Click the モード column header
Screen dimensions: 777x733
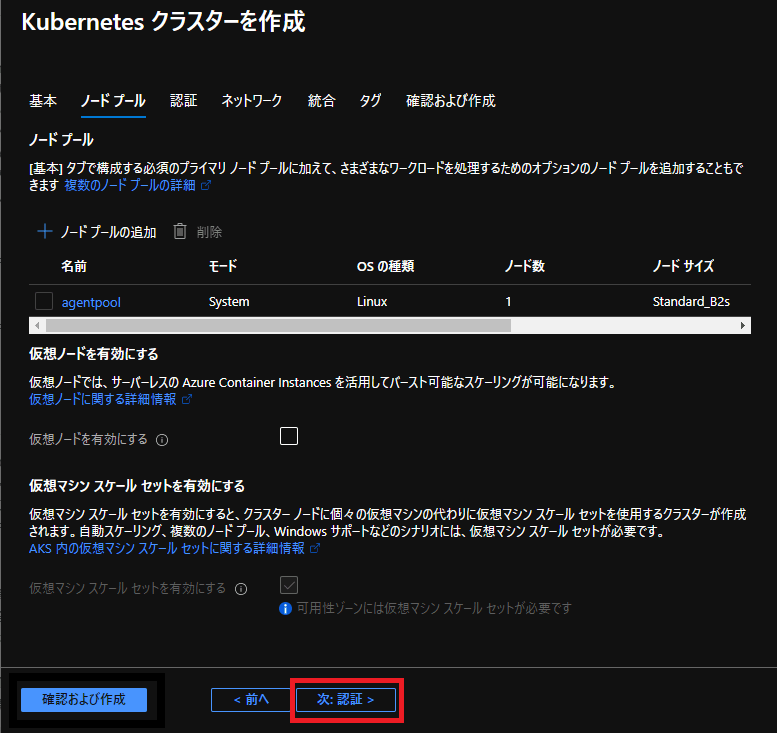(223, 266)
